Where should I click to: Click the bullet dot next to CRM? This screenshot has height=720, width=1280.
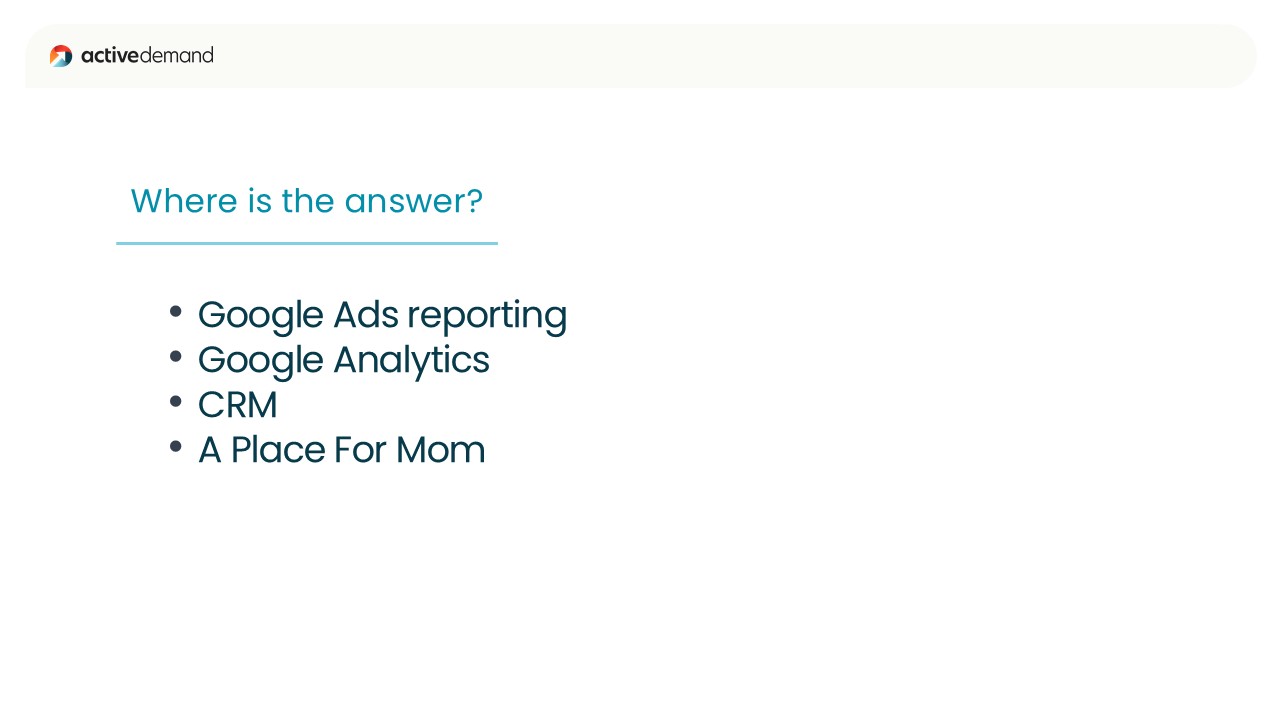[176, 401]
